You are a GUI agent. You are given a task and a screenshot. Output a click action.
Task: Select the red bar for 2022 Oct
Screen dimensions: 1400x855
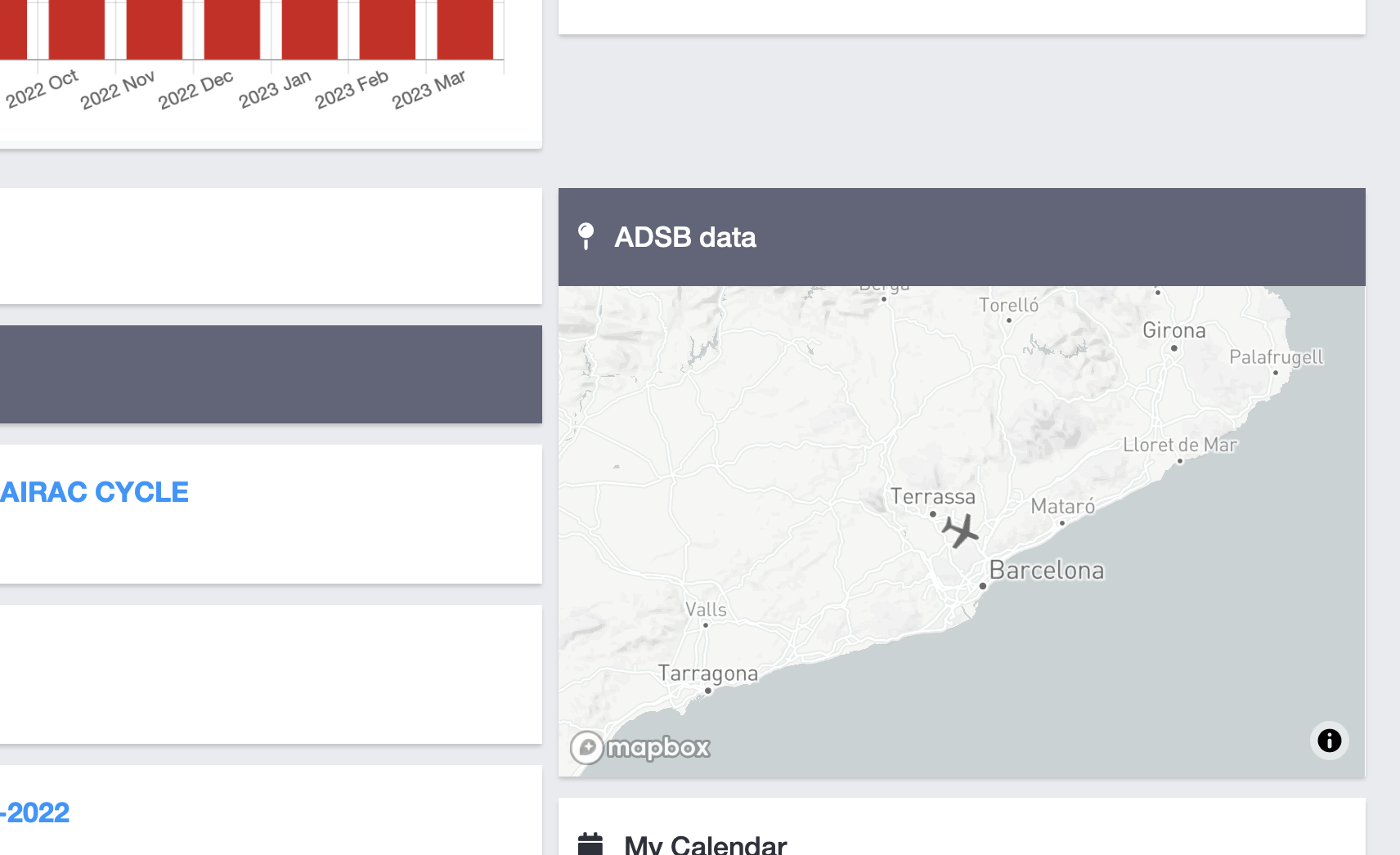(x=77, y=29)
